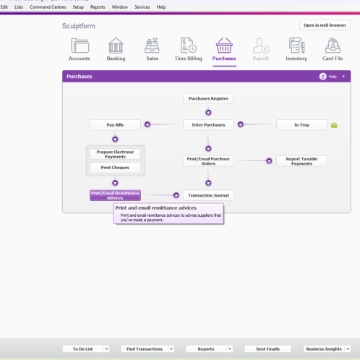Open Report Taxable Payments
The width and height of the screenshot is (360, 360).
(x=302, y=161)
